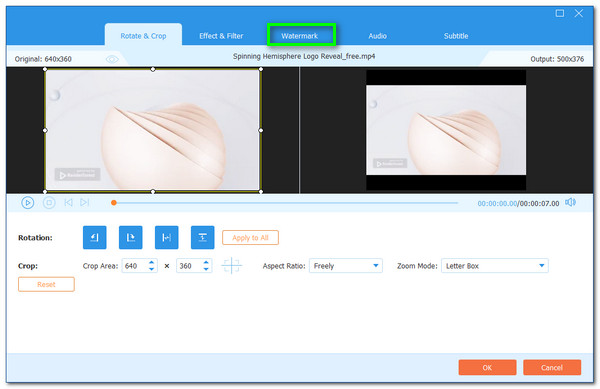Rotate video 90 degrees left
This screenshot has height=389, width=600.
(95, 238)
